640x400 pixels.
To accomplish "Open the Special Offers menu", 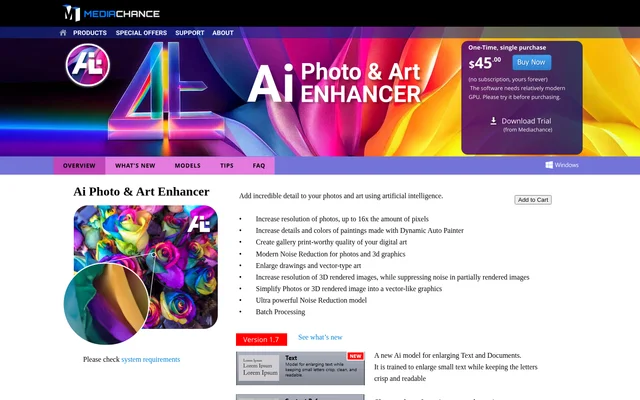I will coord(141,33).
